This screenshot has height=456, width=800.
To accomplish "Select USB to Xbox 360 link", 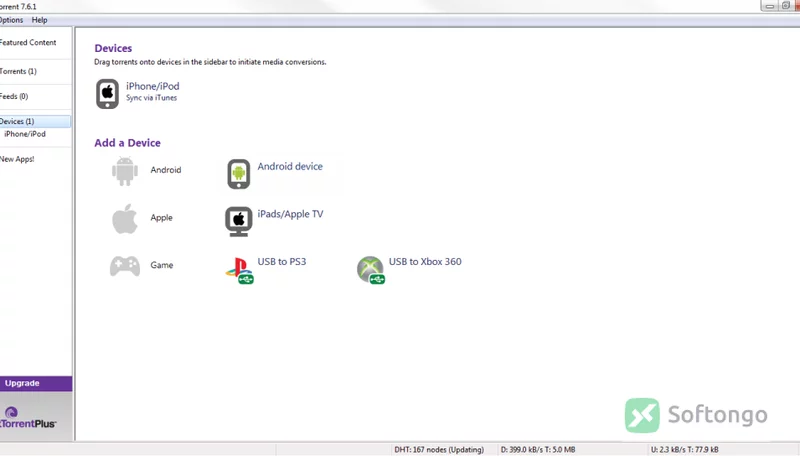I will 425,262.
